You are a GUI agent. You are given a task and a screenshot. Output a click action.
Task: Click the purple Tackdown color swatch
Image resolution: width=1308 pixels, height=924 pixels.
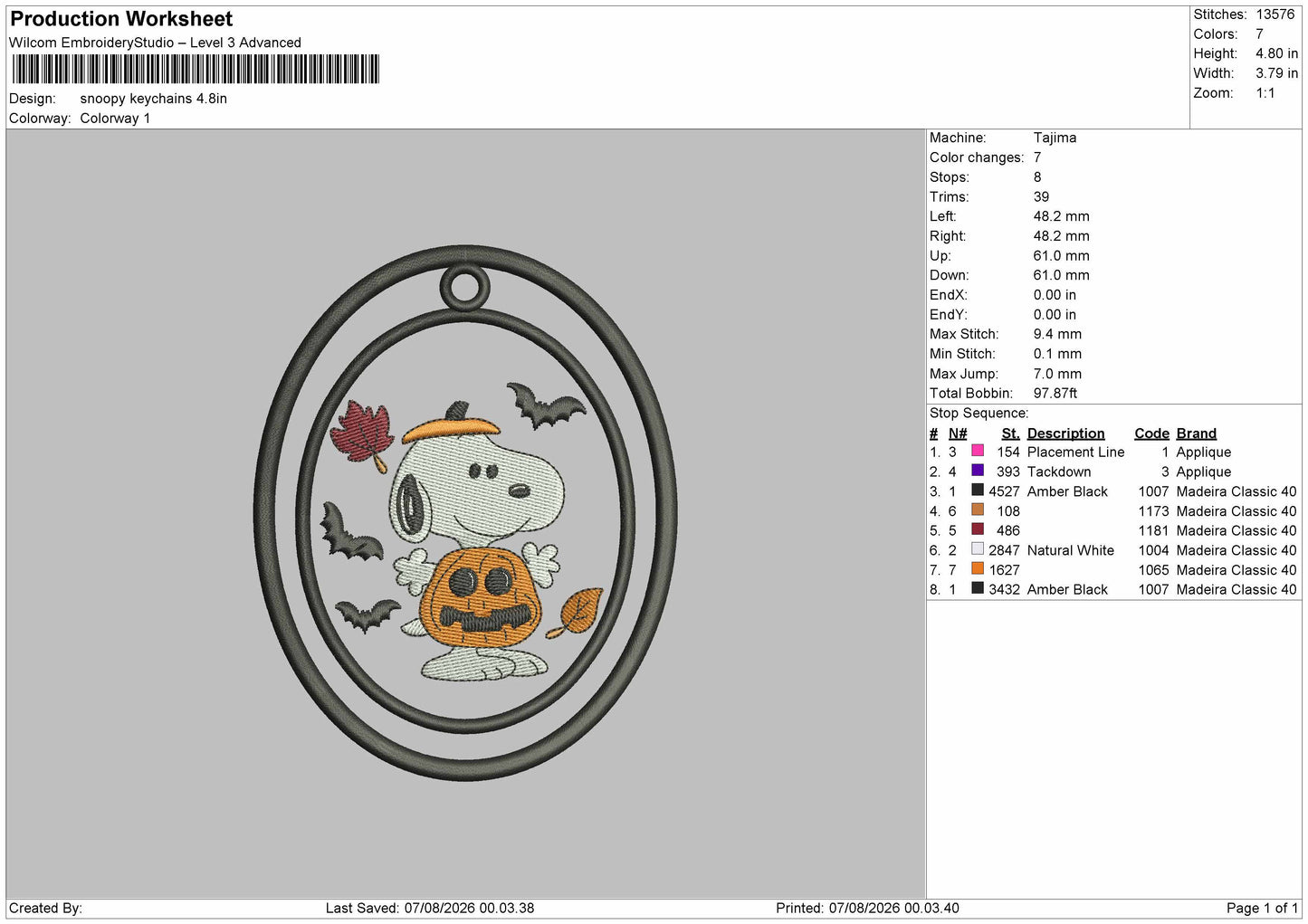(978, 471)
